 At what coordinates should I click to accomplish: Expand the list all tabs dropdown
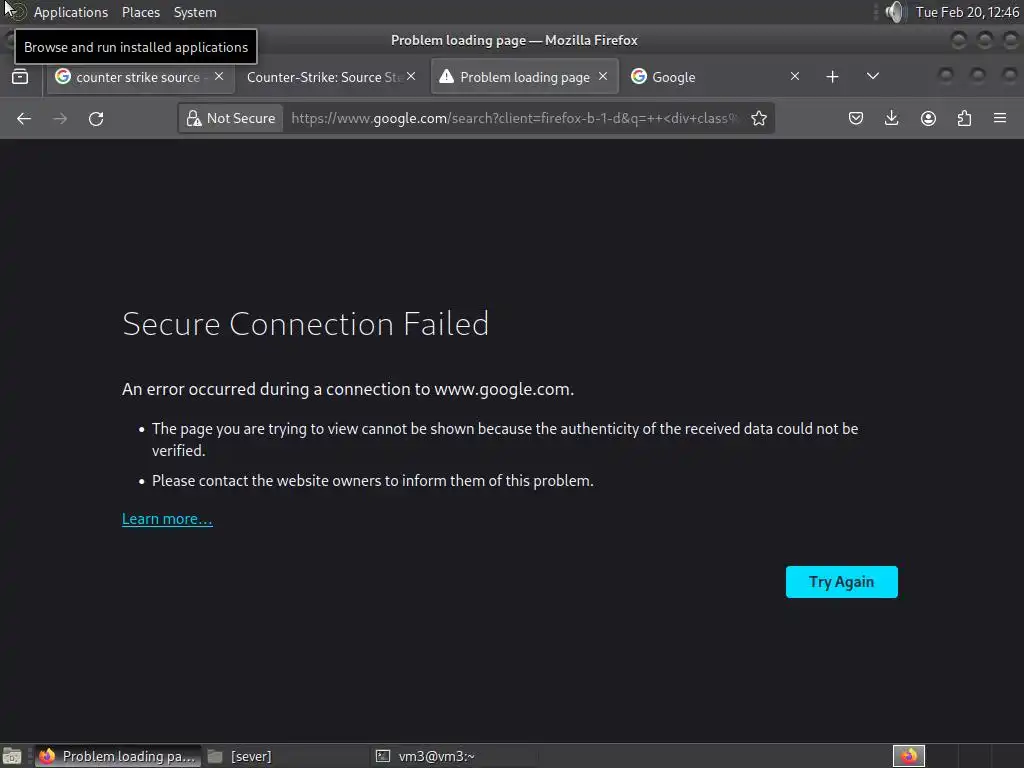[873, 77]
